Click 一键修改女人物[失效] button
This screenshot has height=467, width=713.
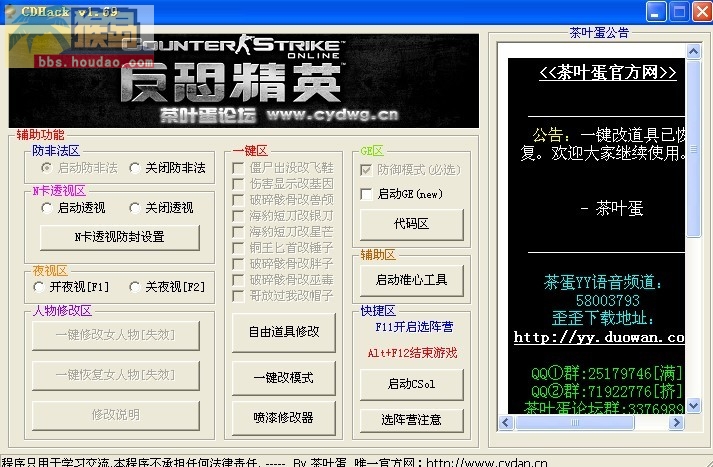(115, 335)
